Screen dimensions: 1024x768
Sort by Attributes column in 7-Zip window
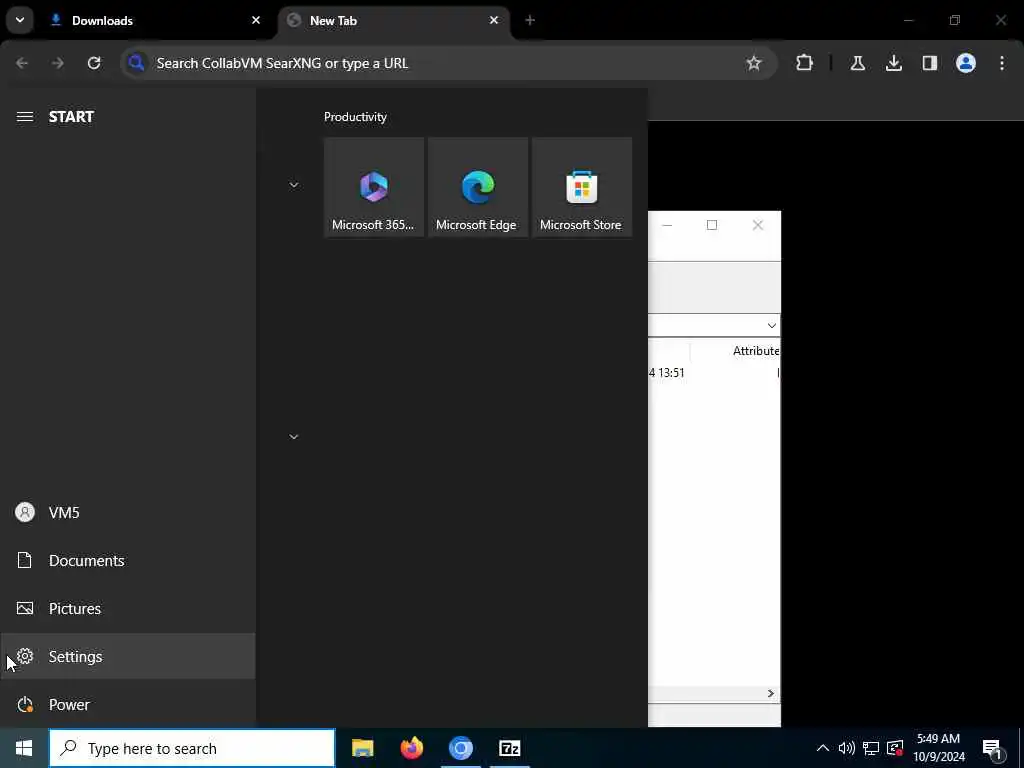tap(756, 351)
